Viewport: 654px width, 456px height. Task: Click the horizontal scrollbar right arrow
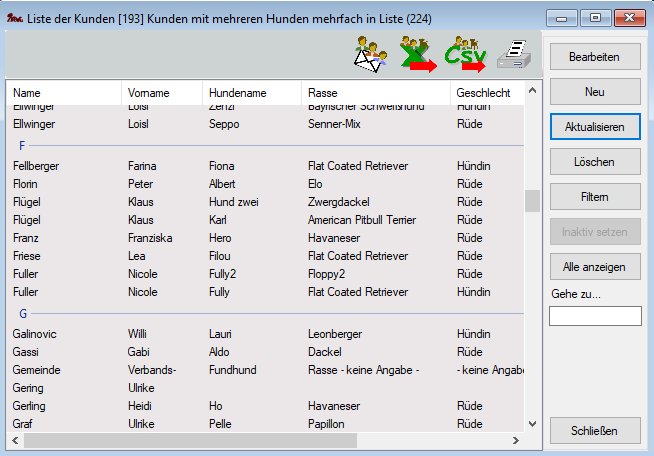(515, 440)
